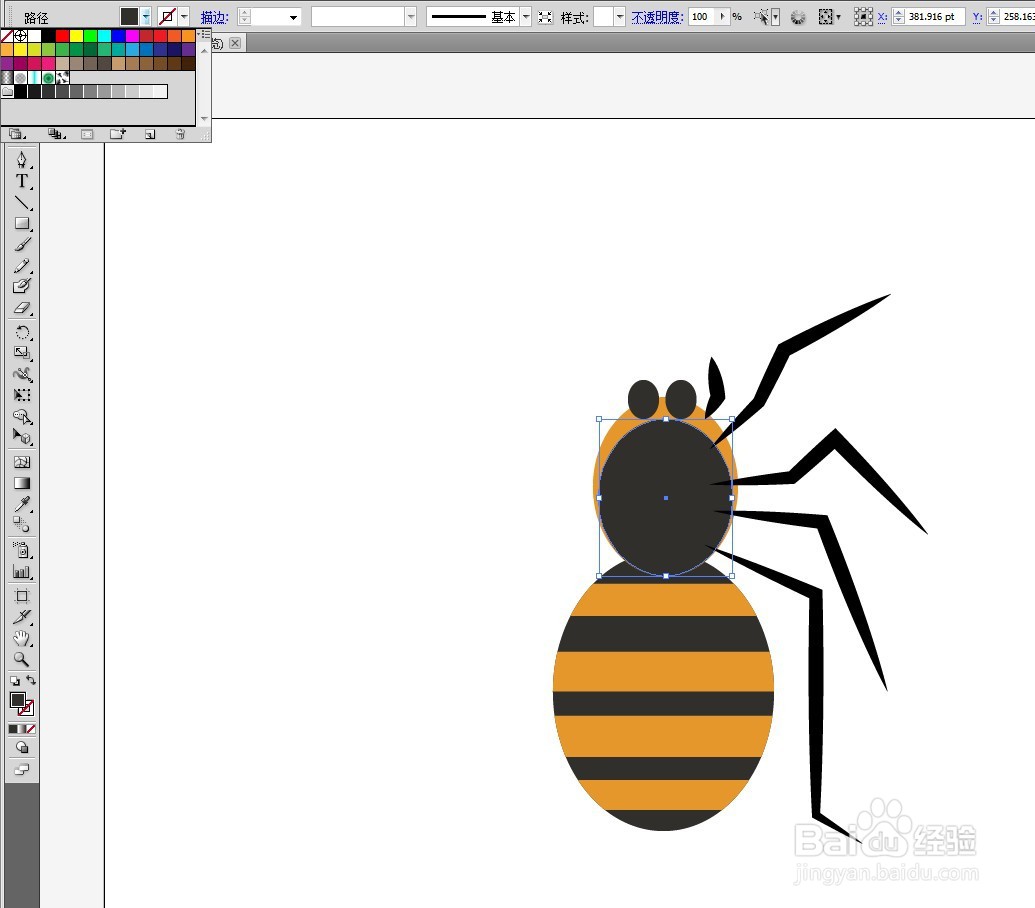Increase the X position stepper
This screenshot has width=1035, height=908.
point(898,13)
